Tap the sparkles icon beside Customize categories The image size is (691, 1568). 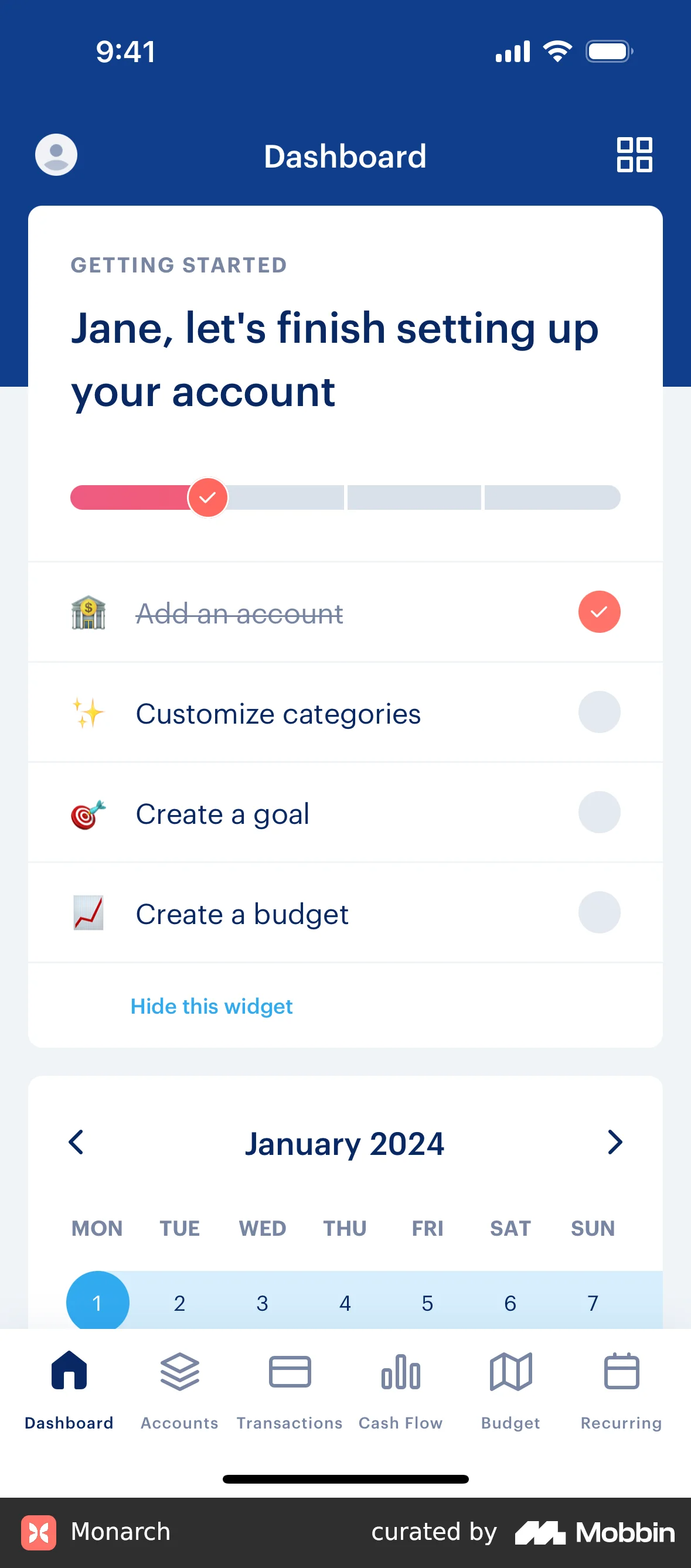pos(88,713)
